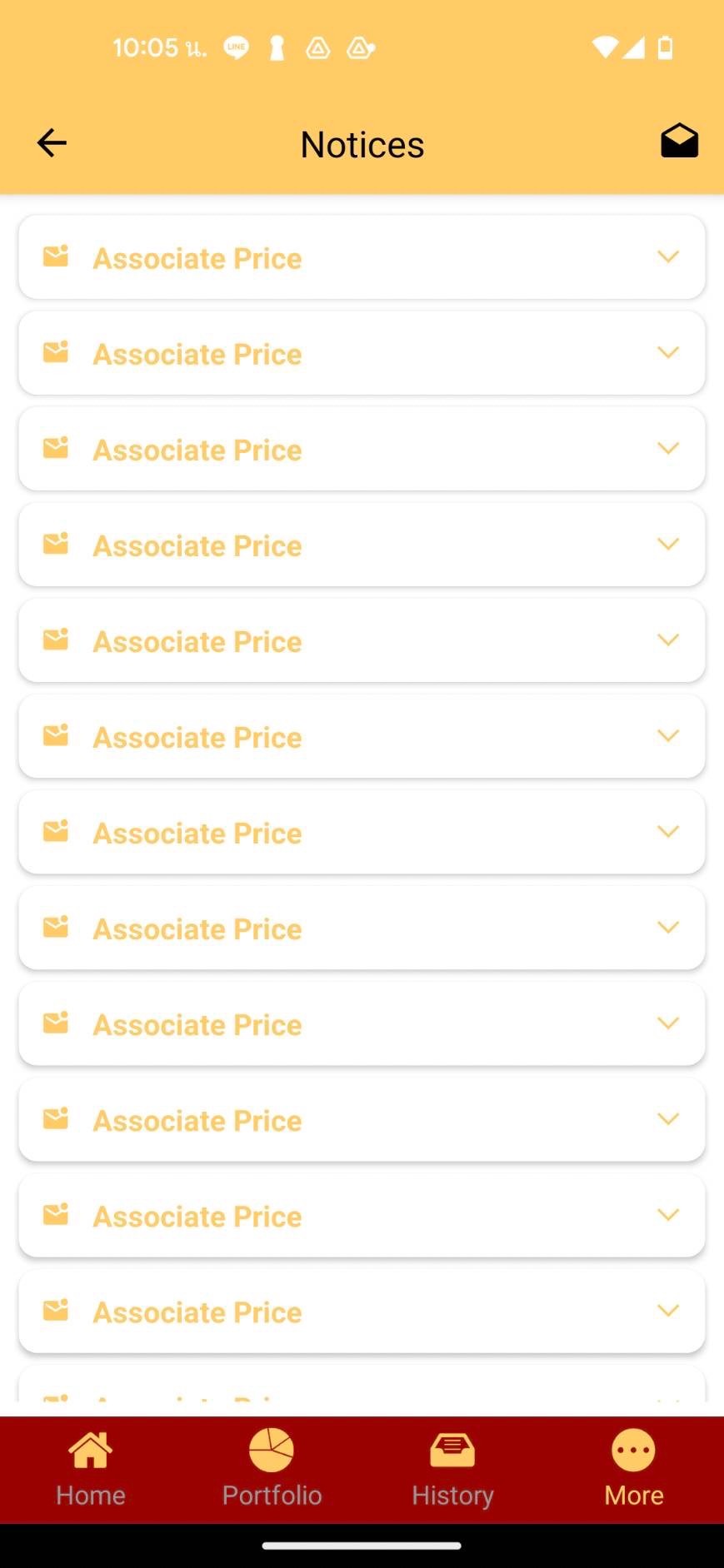Click the mail icon on the ninth notice
724x1568 pixels.
coord(56,1023)
